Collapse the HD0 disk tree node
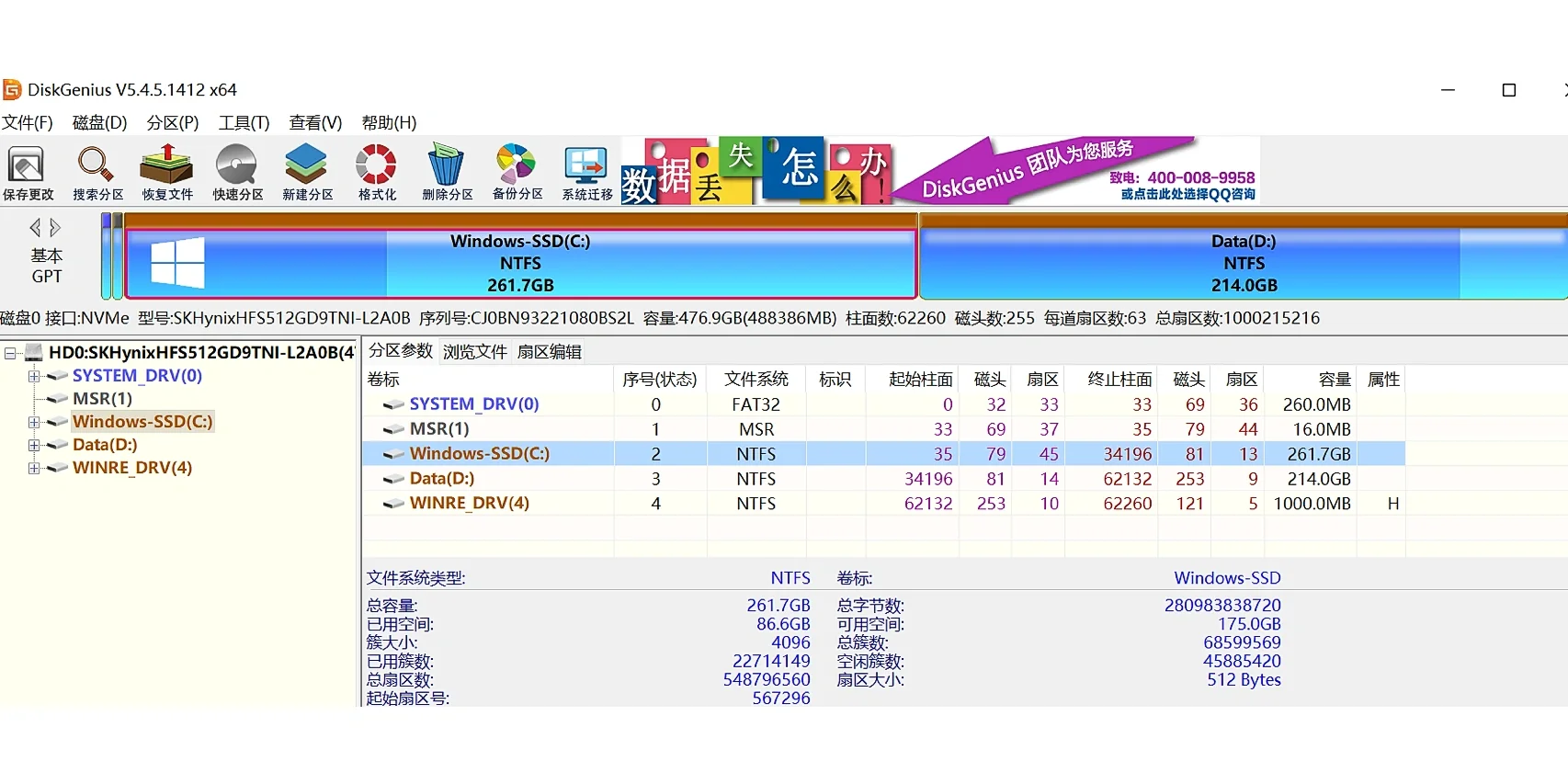 (x=10, y=353)
